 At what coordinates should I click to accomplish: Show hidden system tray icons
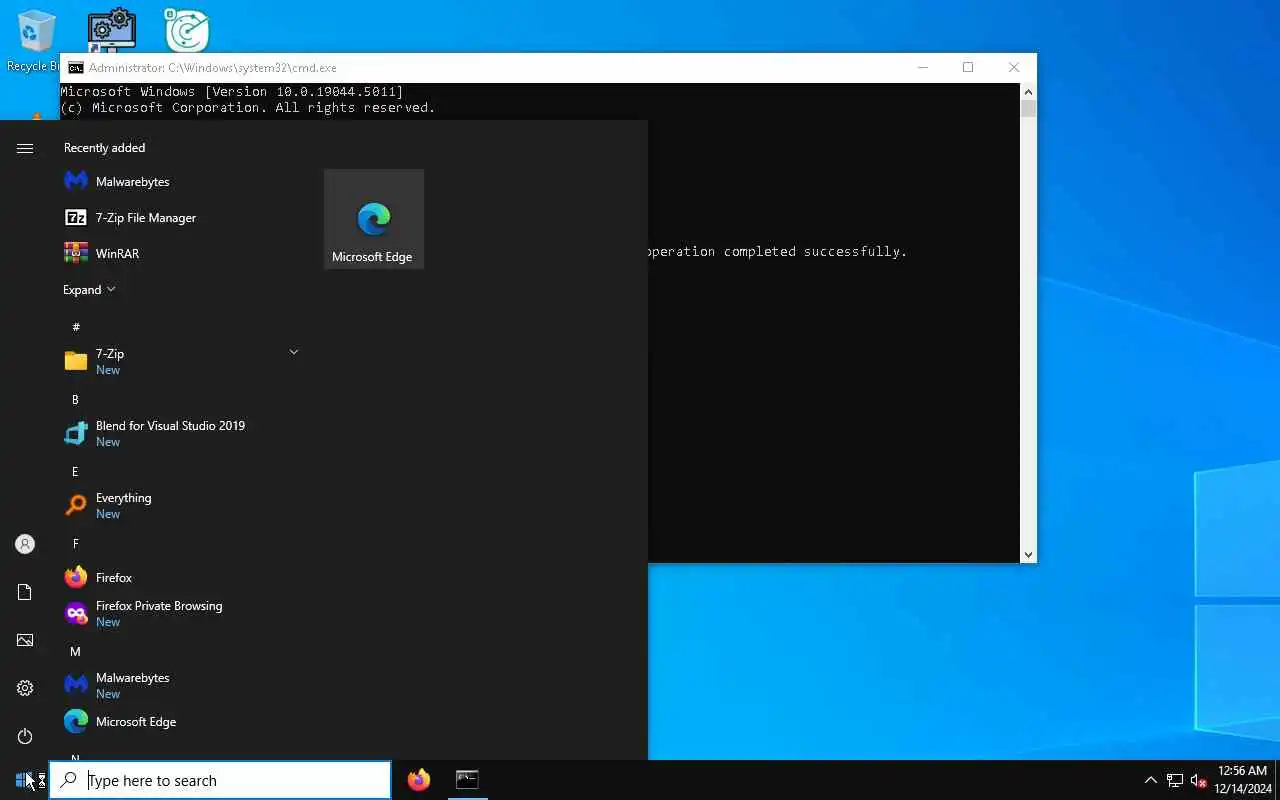(1150, 780)
